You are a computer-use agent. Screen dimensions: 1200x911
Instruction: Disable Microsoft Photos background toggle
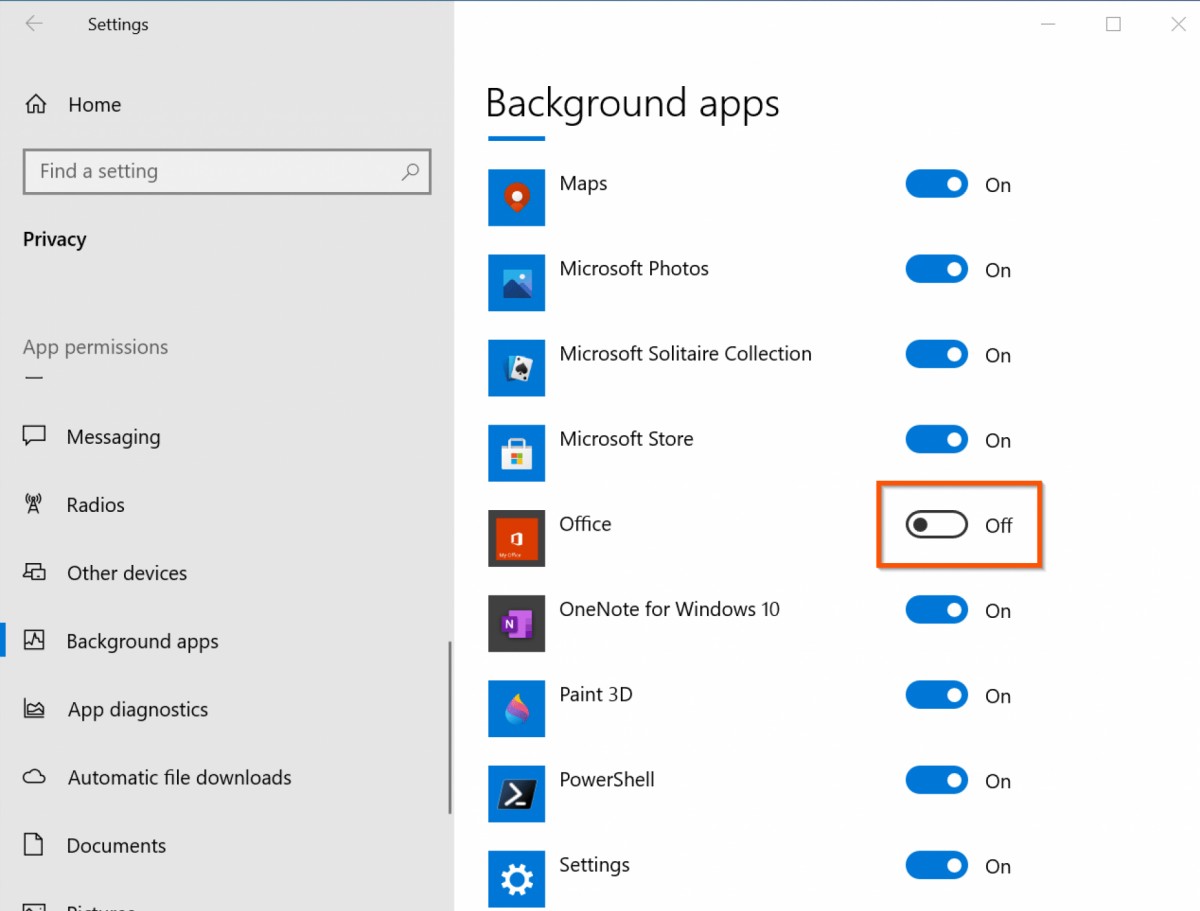937,269
